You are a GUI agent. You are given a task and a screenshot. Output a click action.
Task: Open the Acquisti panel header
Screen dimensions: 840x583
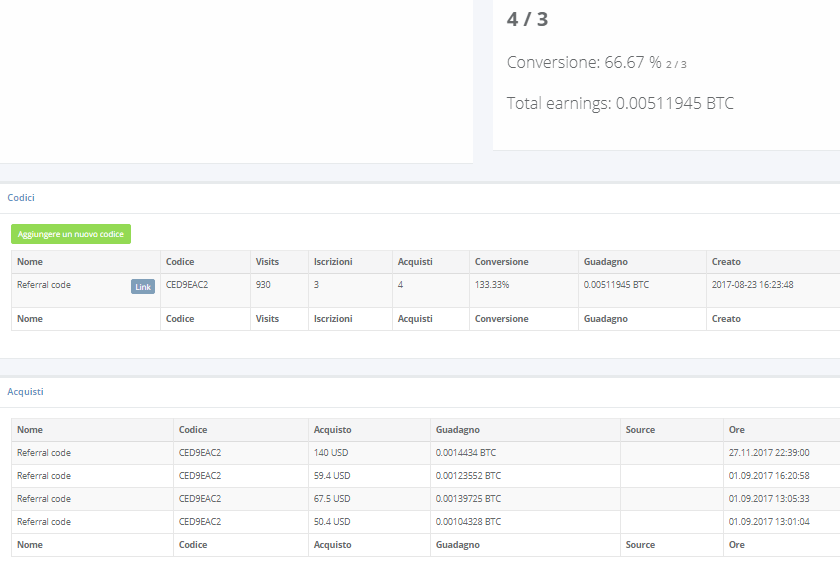pyautogui.click(x=24, y=391)
